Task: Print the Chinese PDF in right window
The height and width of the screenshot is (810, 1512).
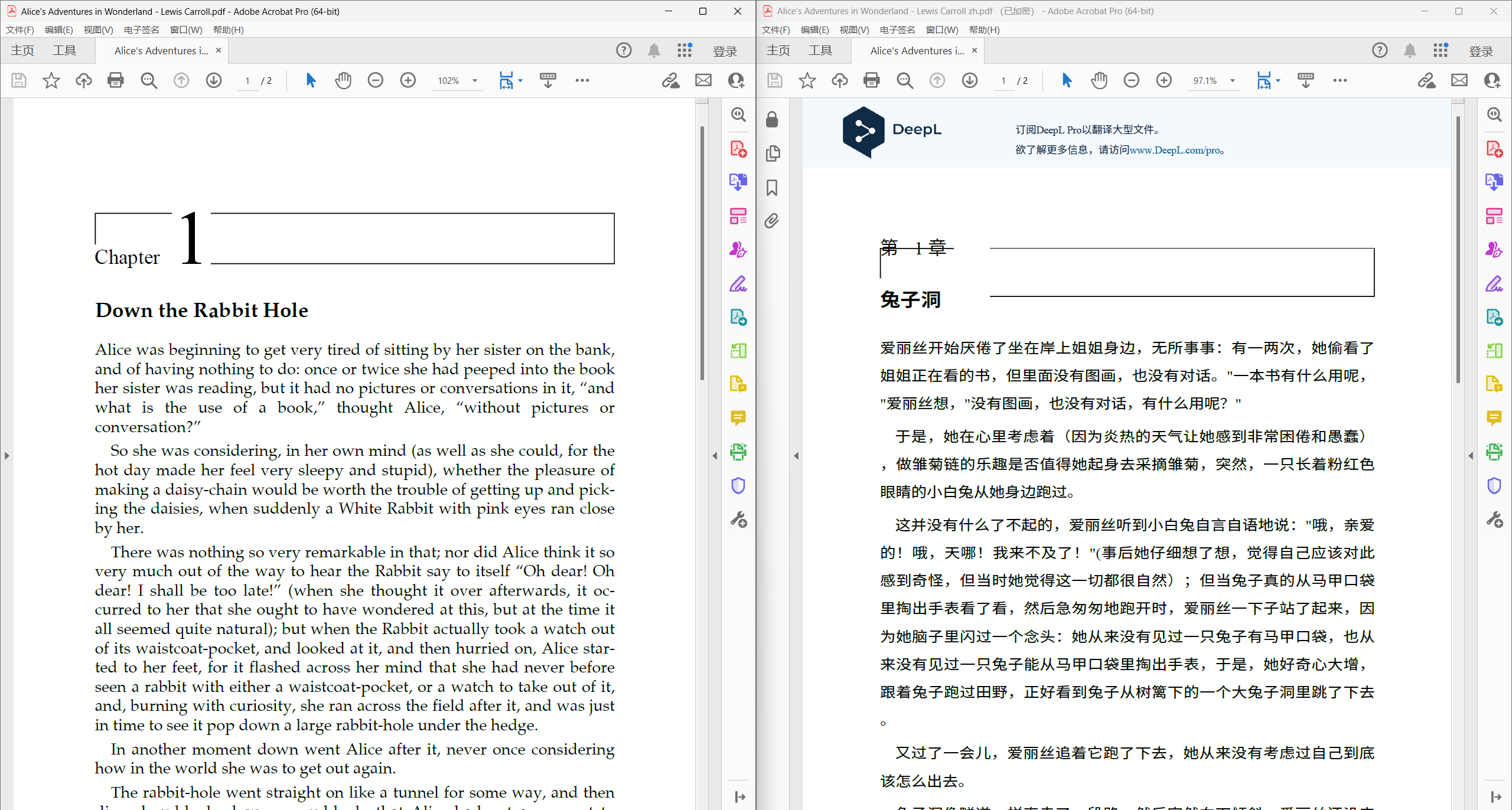Action: point(872,80)
